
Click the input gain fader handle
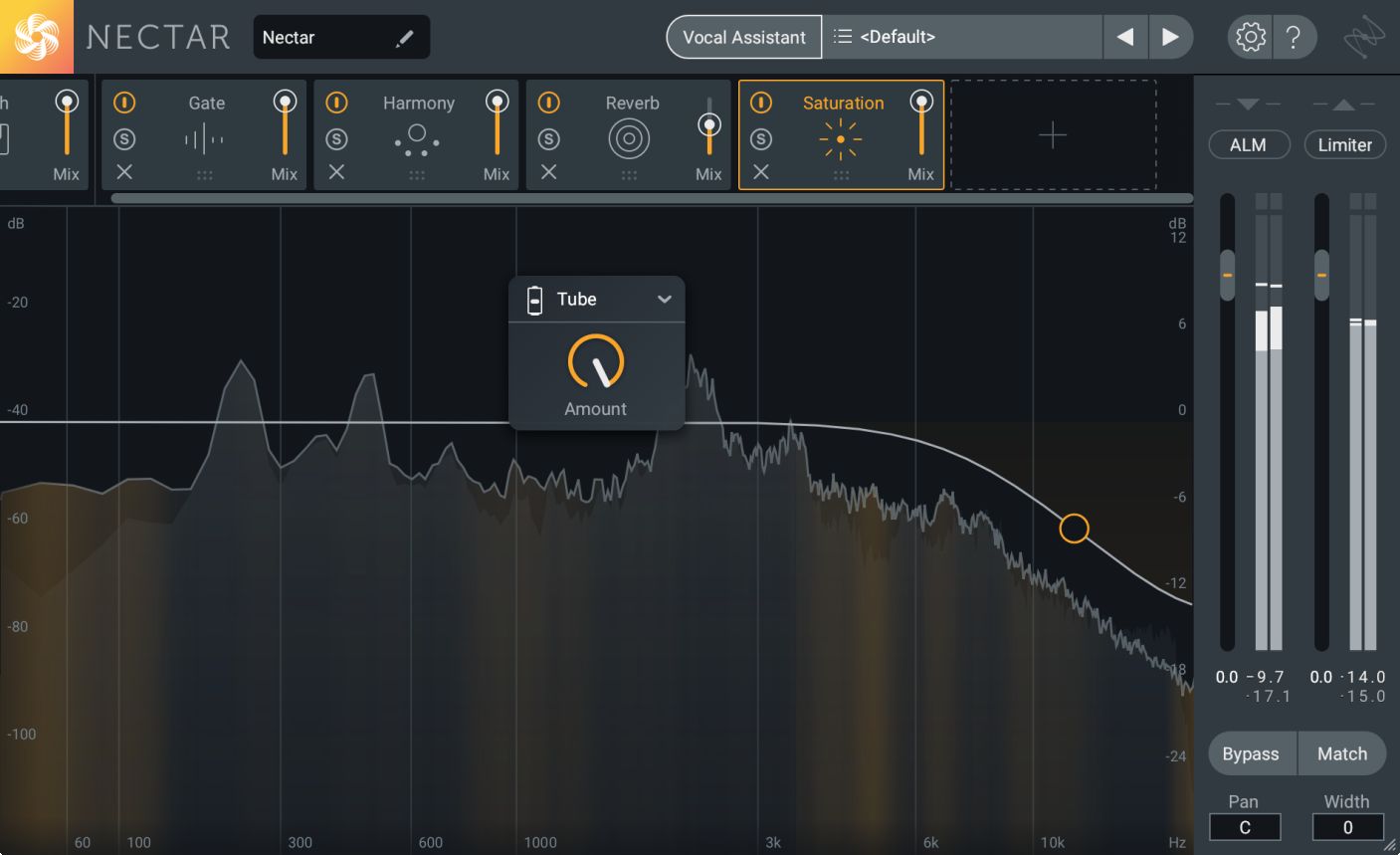point(1227,275)
